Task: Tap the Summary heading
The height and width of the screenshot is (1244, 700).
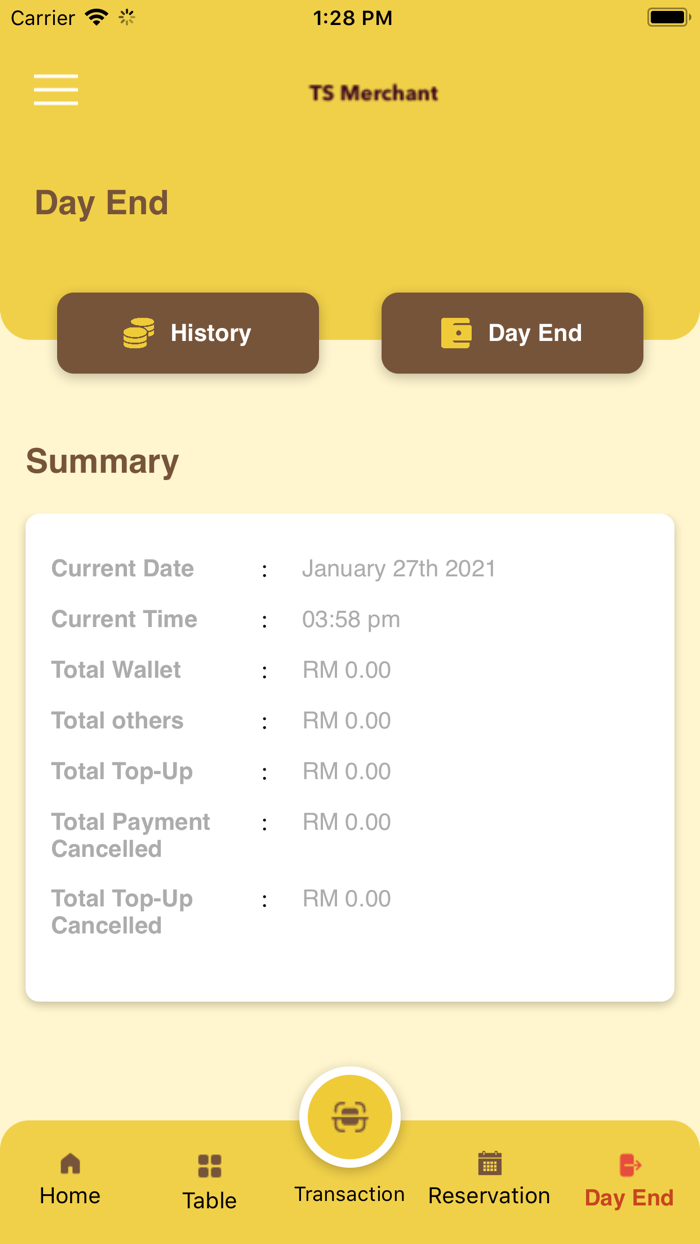Action: (x=102, y=461)
